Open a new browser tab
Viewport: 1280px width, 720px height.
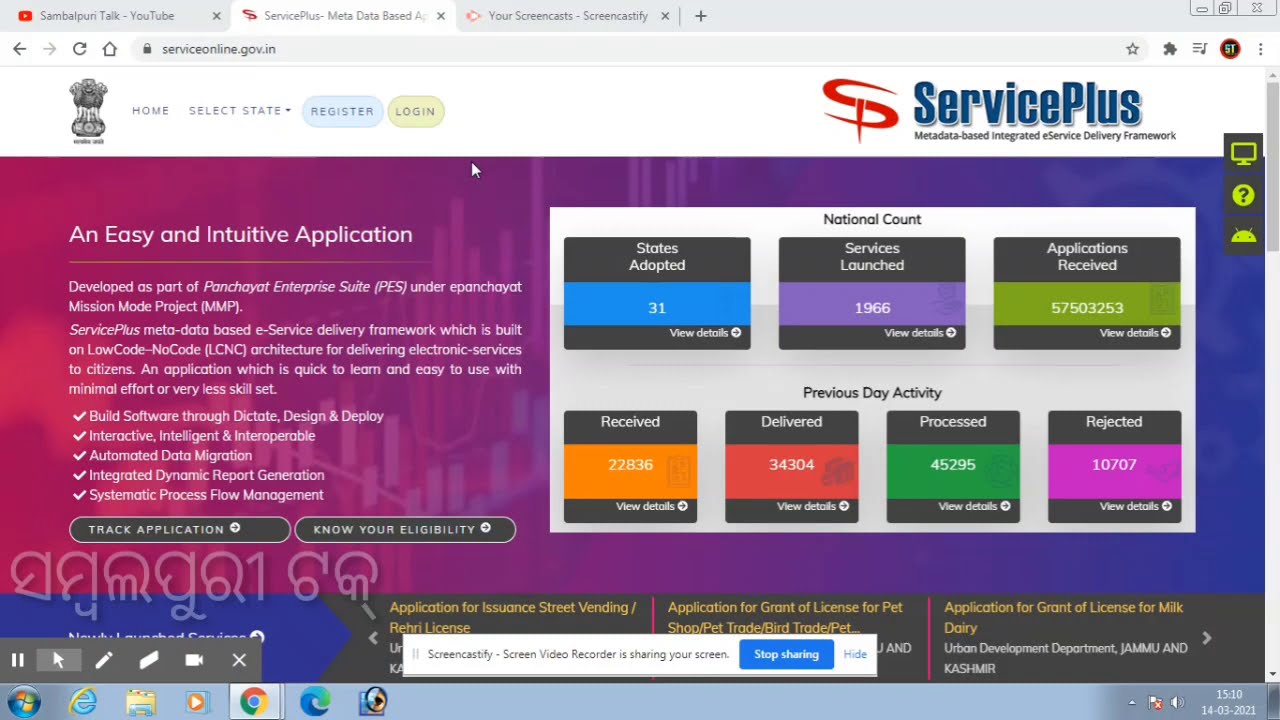(700, 16)
